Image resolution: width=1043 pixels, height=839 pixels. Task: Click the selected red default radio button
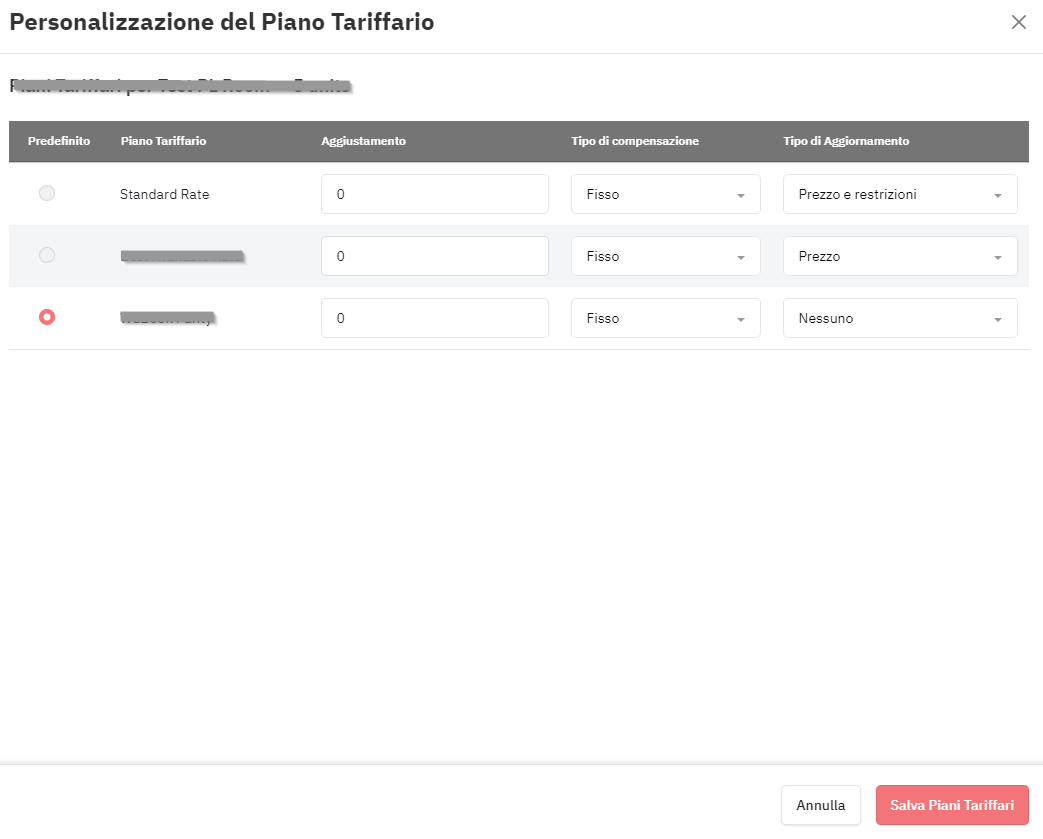click(x=47, y=317)
